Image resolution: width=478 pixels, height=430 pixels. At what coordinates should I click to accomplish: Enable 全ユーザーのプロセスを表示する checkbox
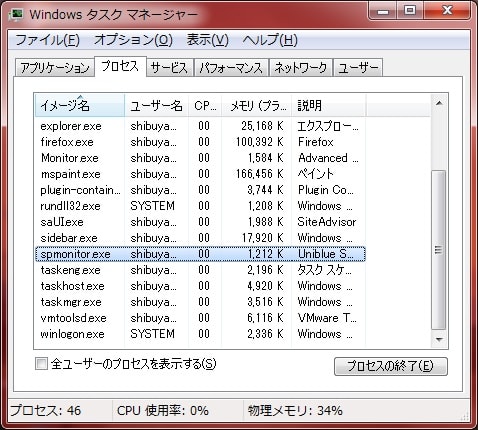coord(41,363)
